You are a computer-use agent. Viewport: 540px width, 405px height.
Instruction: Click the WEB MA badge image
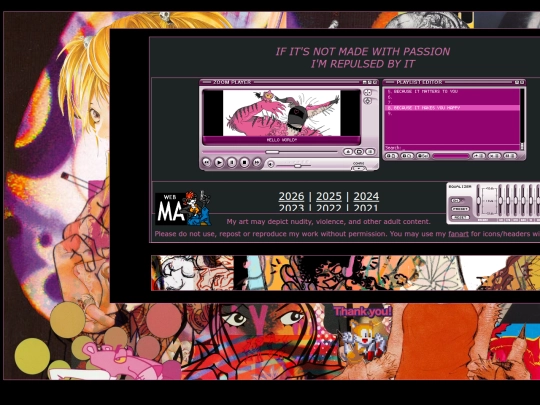pos(183,208)
